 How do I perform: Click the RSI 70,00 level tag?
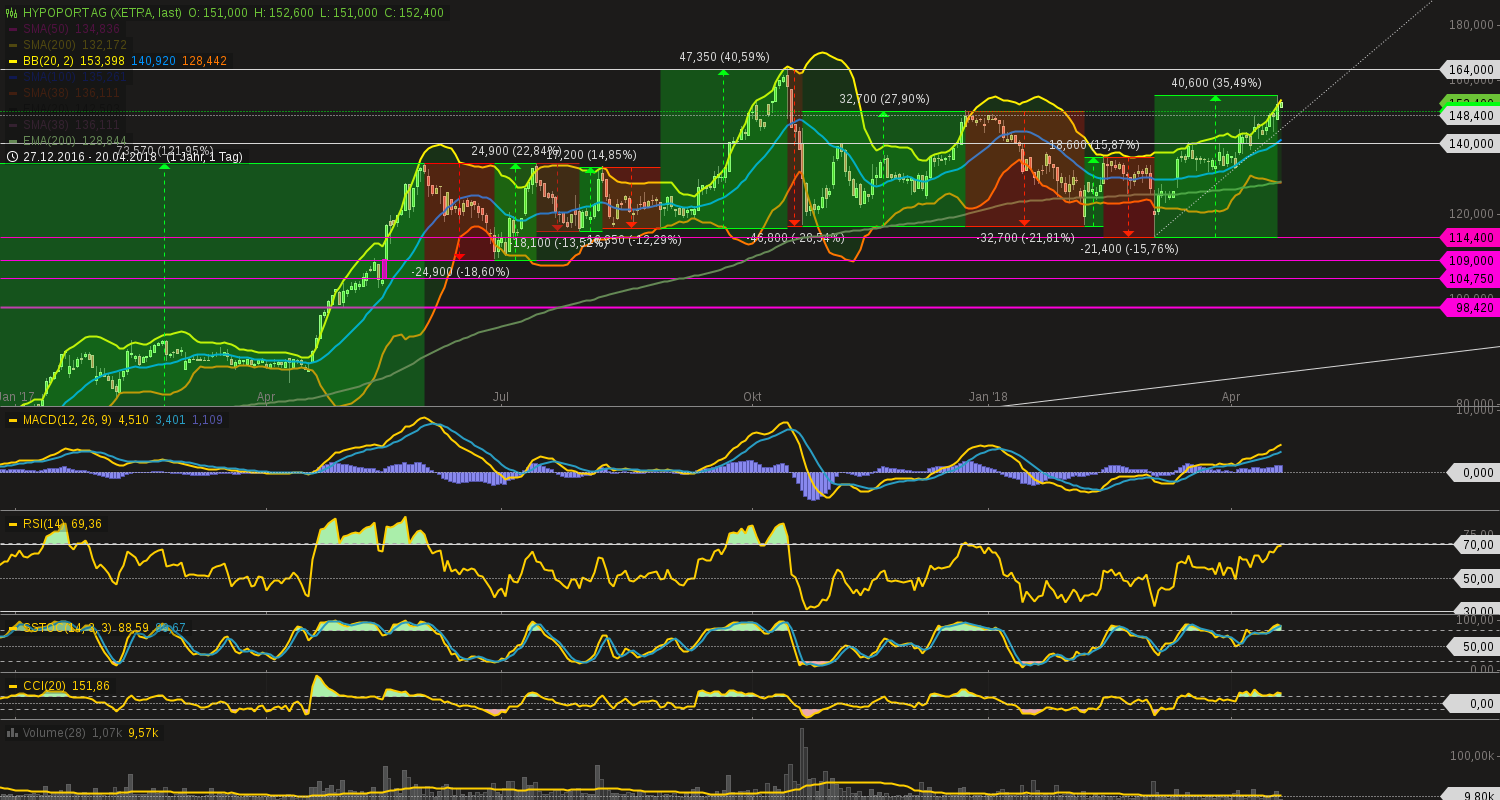coord(1474,545)
